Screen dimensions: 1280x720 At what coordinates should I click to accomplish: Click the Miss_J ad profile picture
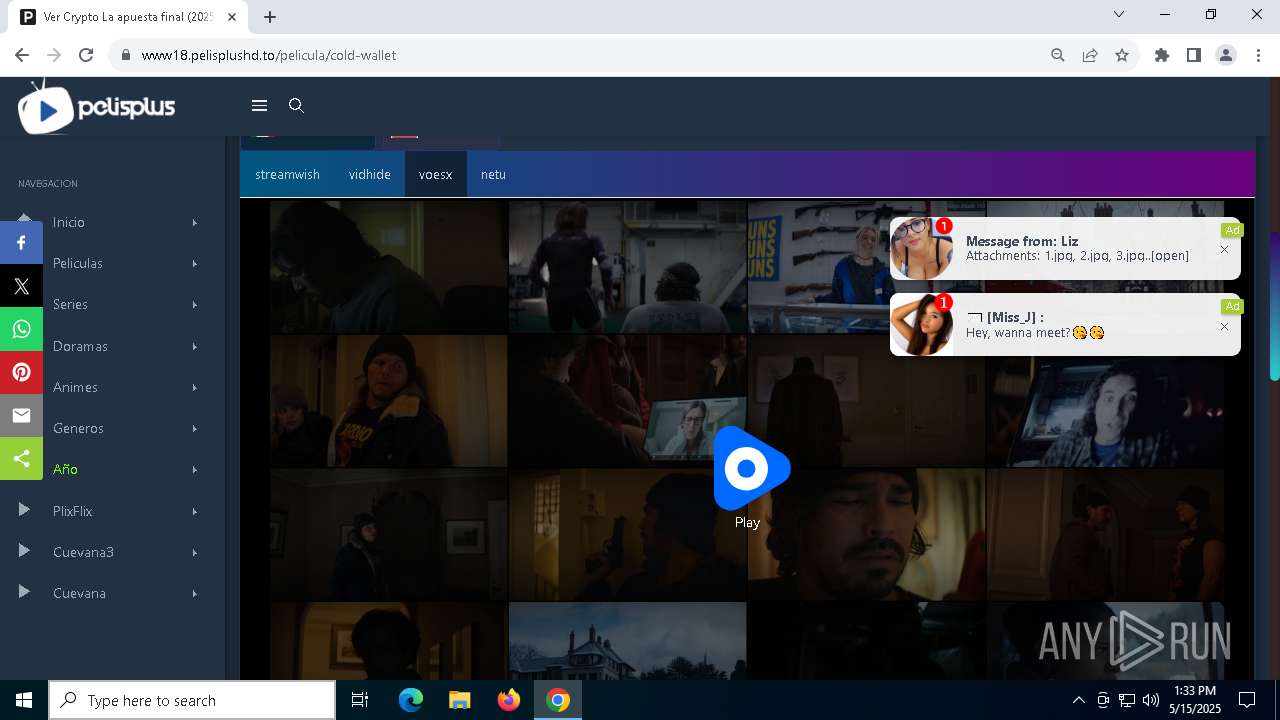922,325
